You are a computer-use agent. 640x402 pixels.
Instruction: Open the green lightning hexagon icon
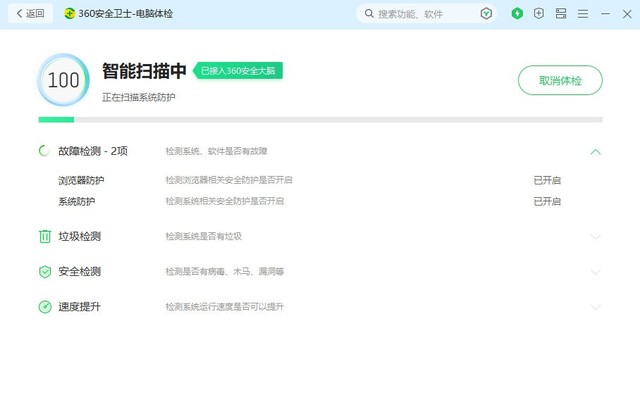coord(517,13)
